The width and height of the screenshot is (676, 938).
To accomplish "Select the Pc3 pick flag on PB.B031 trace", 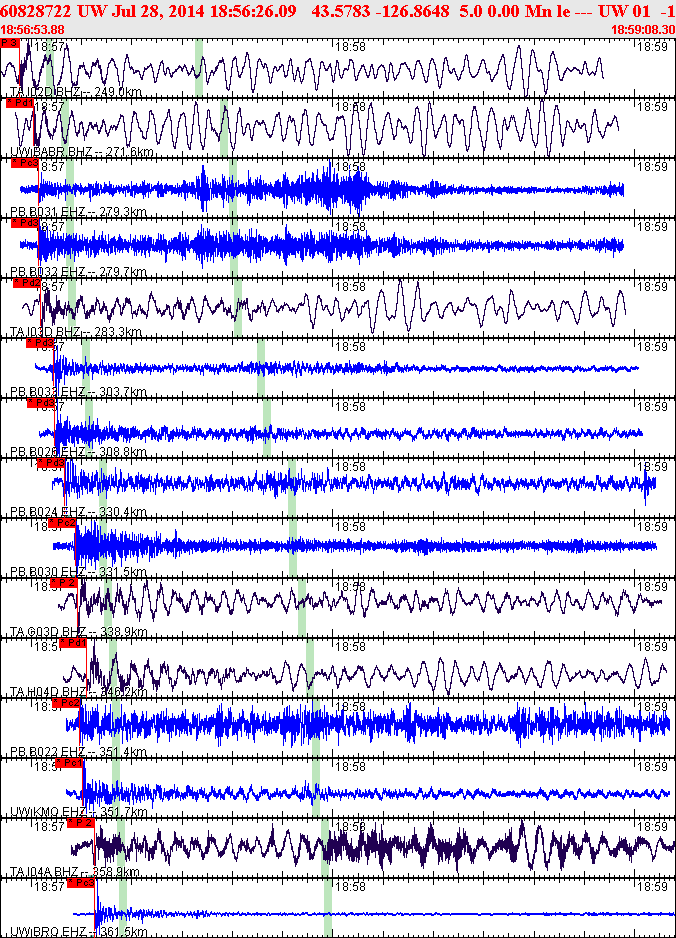I will 25,163.
